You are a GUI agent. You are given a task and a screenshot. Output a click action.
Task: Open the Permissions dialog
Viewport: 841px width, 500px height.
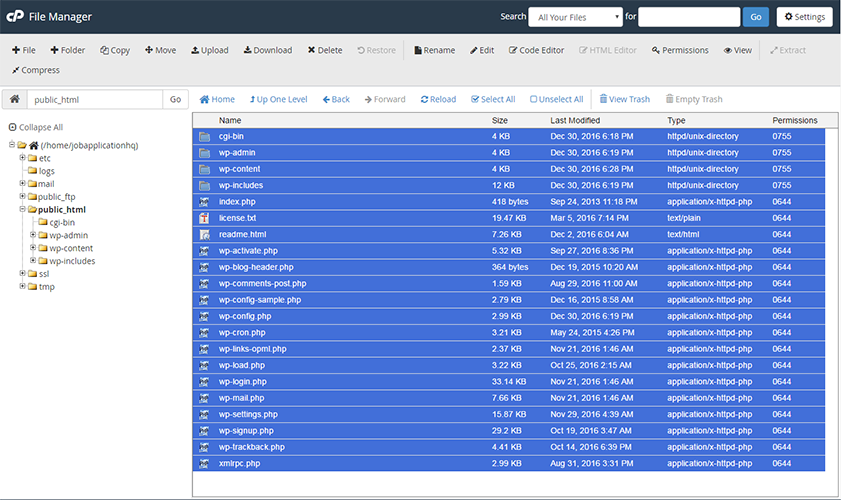click(680, 50)
